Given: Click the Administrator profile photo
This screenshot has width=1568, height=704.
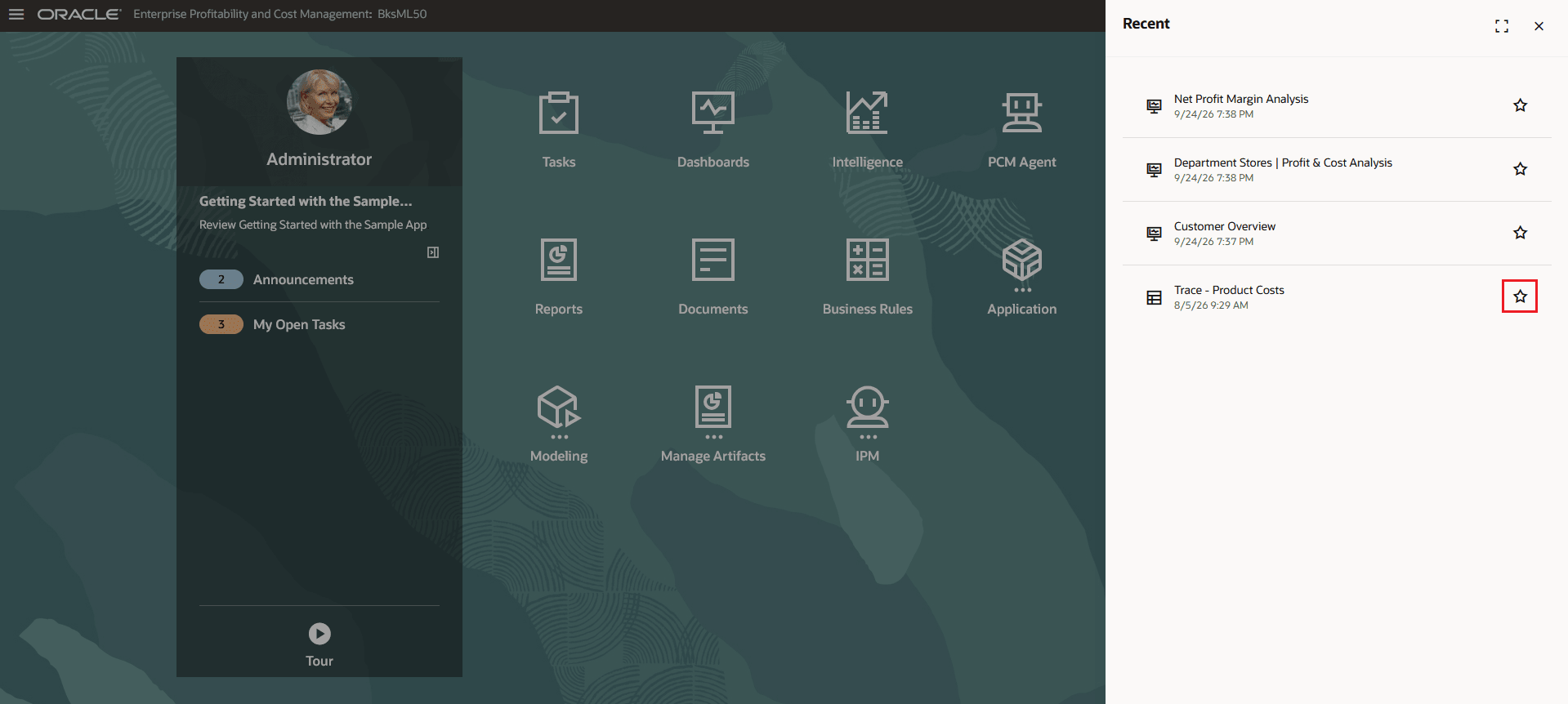Looking at the screenshot, I should pos(319,102).
